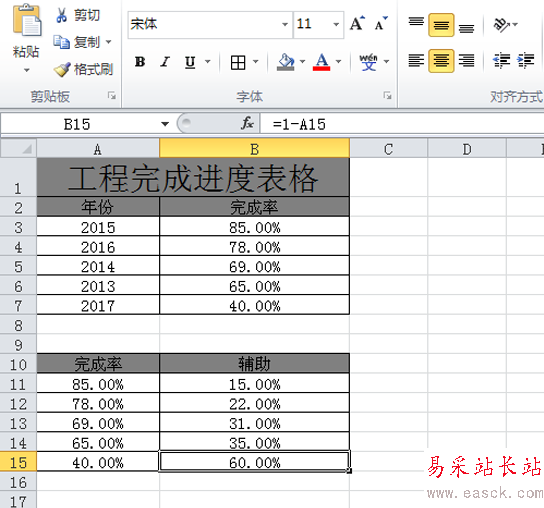Click the Cut (剪切) button
The height and width of the screenshot is (508, 544).
point(78,15)
